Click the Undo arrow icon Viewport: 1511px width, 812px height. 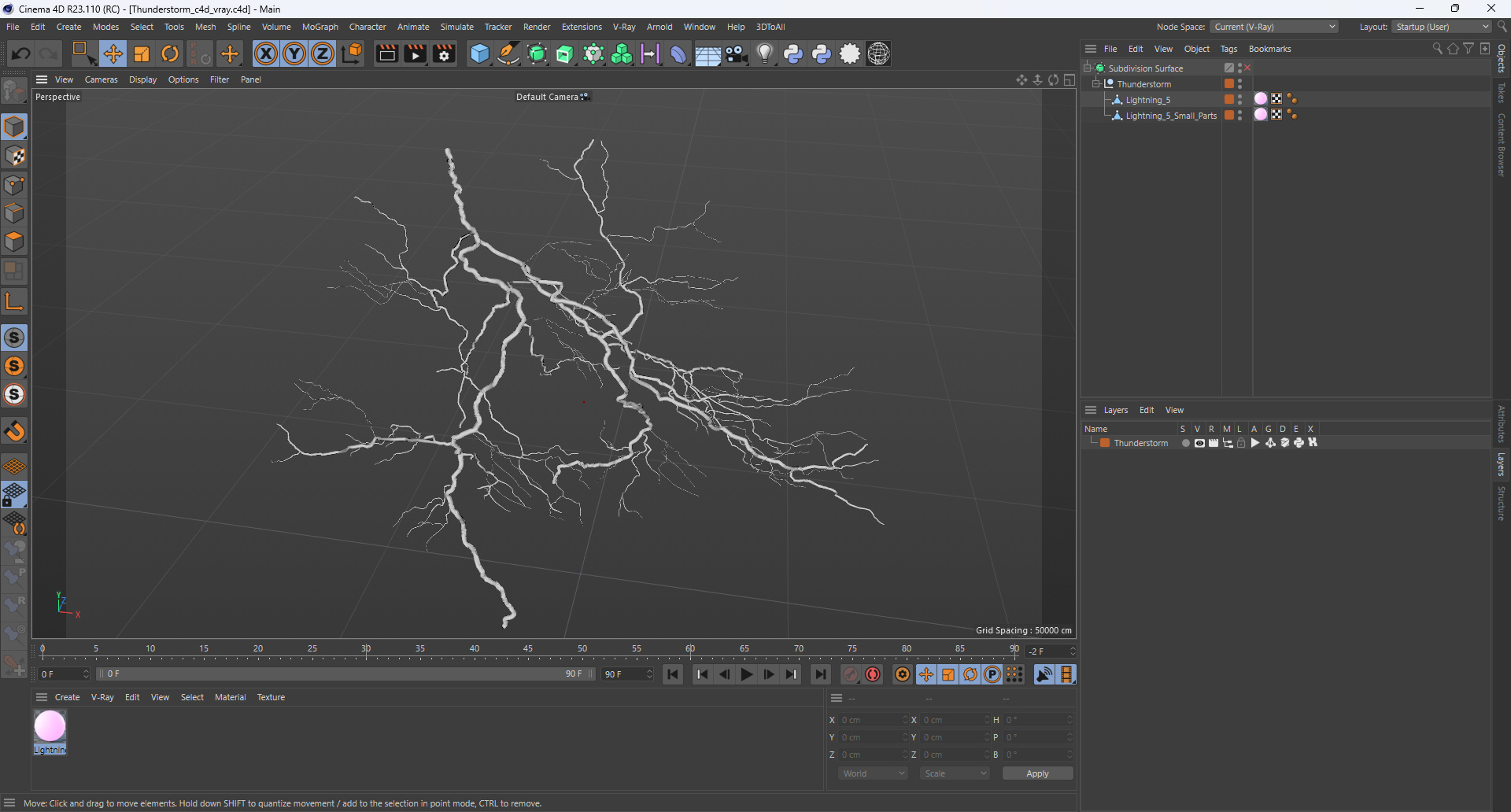[21, 54]
